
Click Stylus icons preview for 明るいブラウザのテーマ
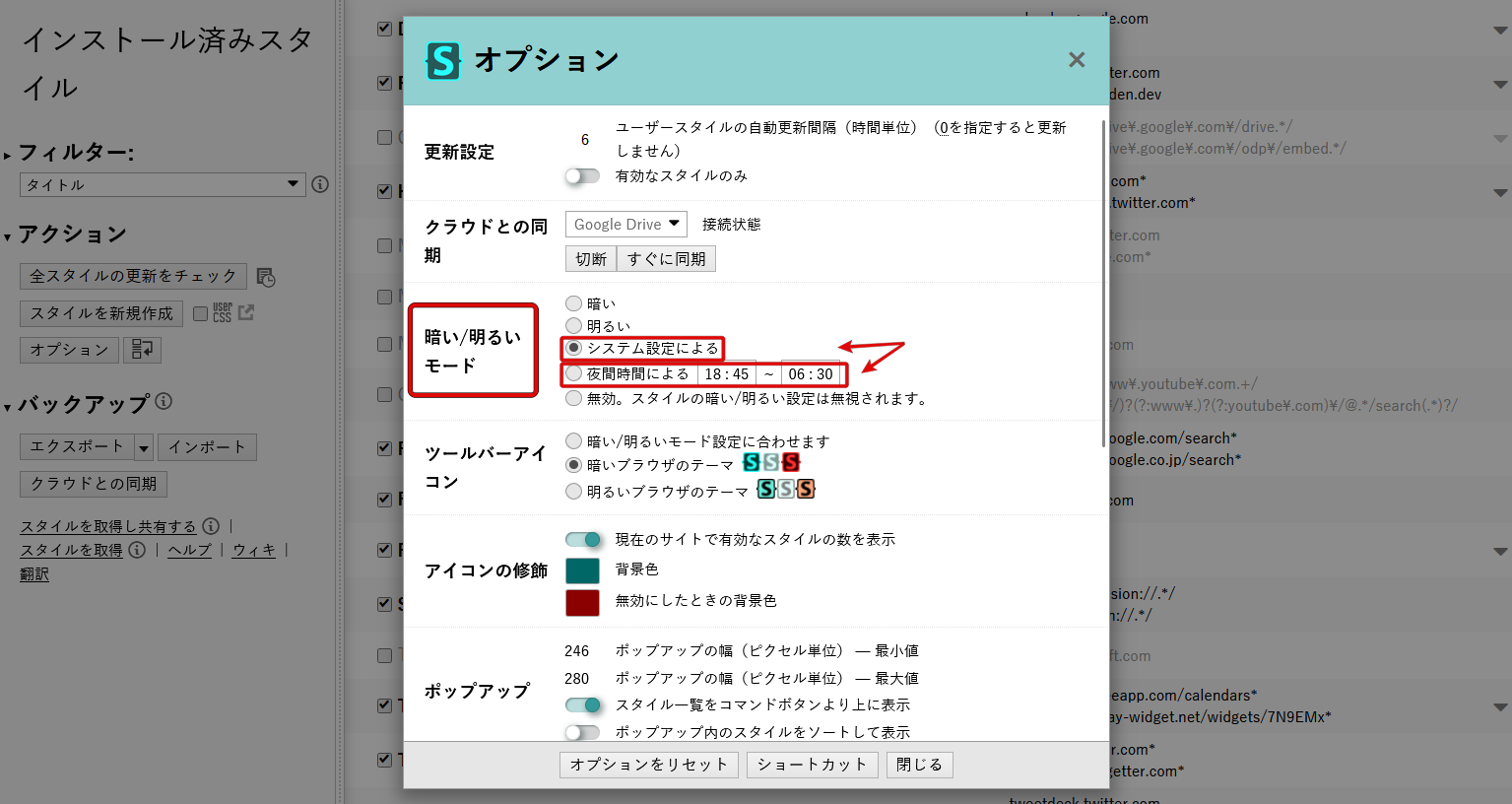coord(786,489)
